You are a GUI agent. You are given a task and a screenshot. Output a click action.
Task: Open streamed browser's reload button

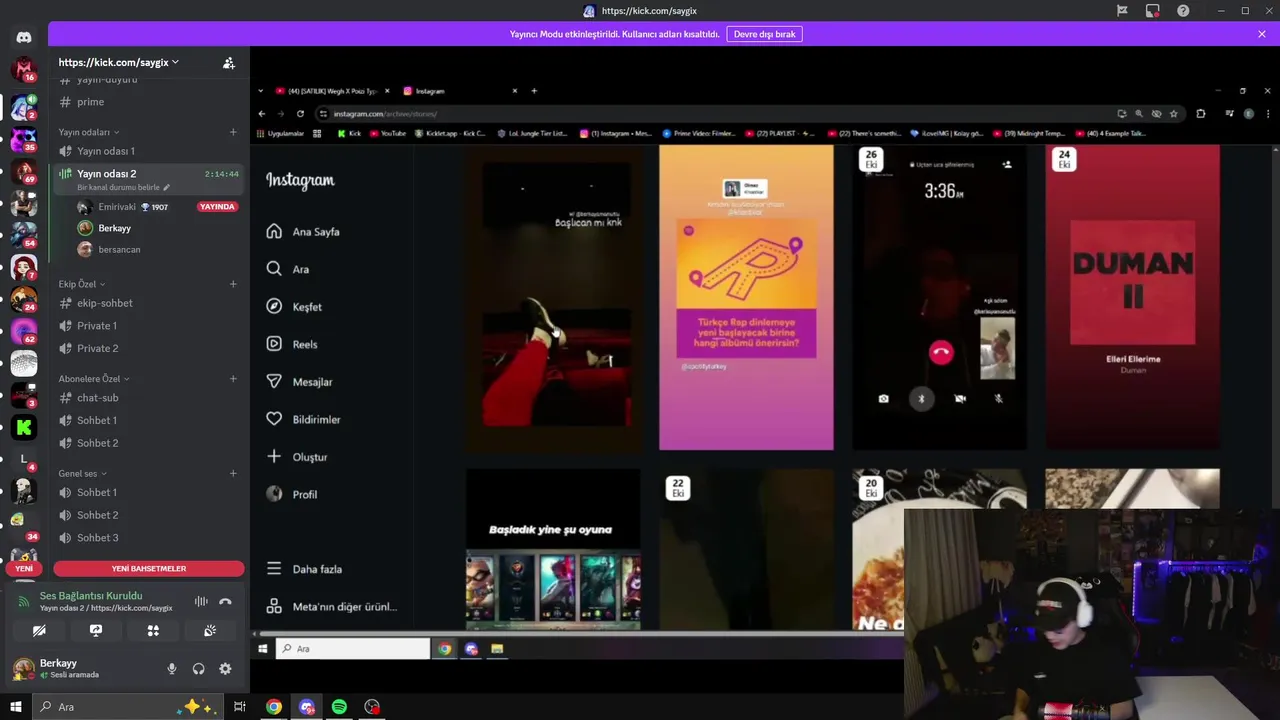point(300,114)
